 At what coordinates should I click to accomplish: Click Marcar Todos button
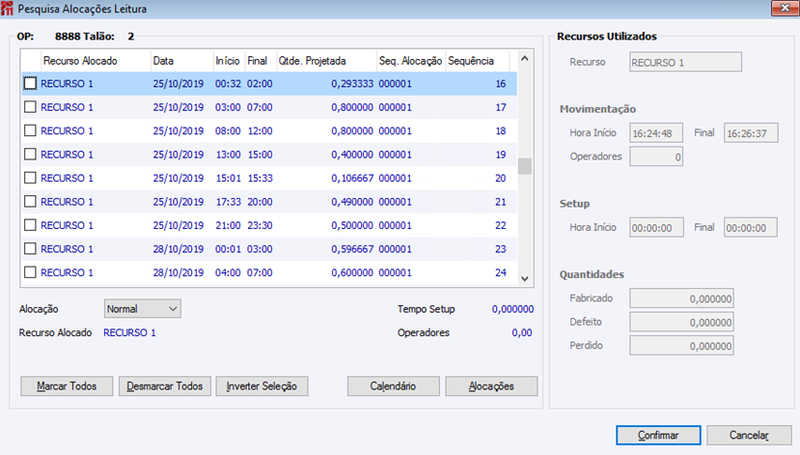click(x=67, y=386)
